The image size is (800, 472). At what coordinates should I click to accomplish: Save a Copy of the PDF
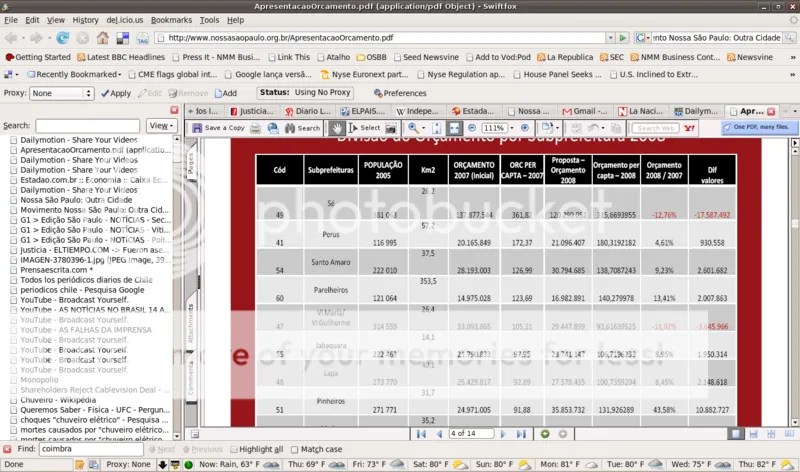pyautogui.click(x=218, y=128)
